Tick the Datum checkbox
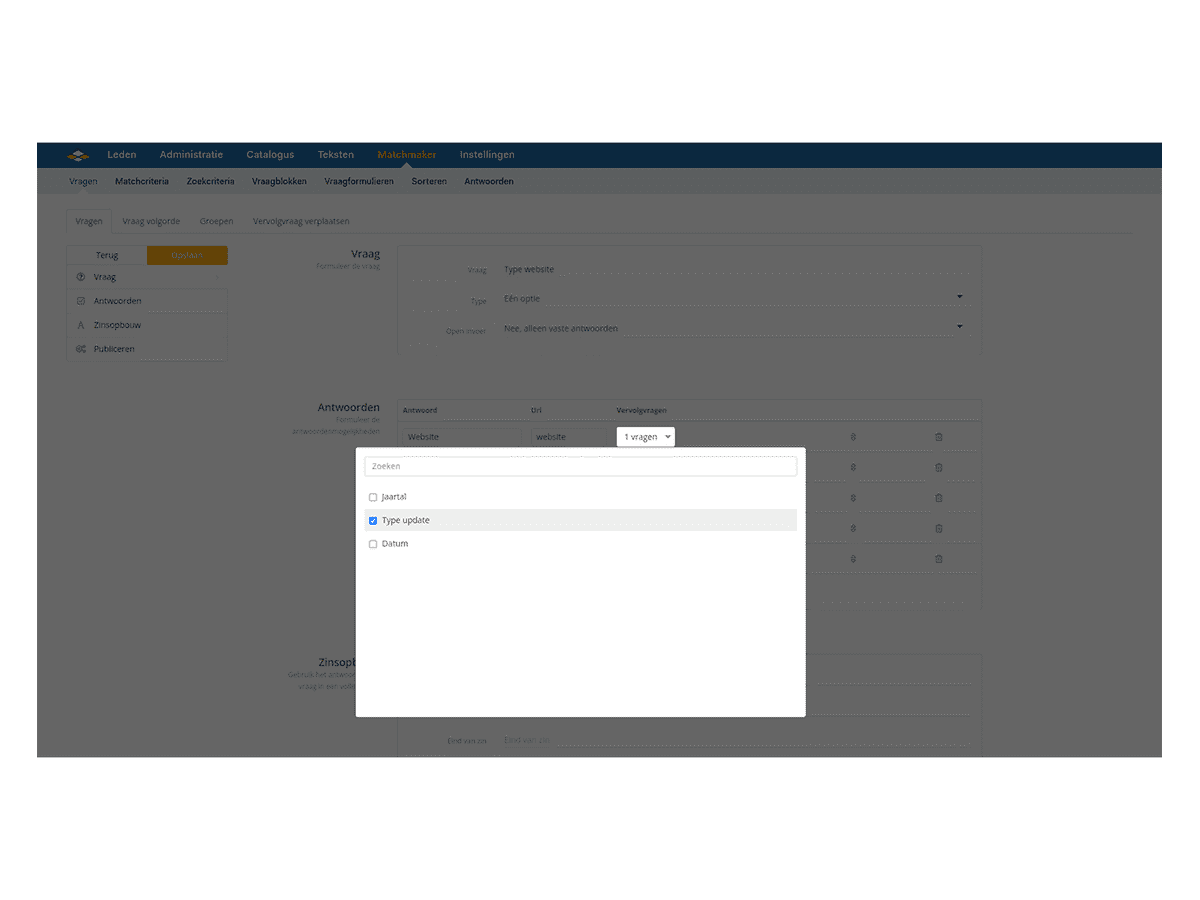The image size is (1200, 900). pyautogui.click(x=373, y=544)
